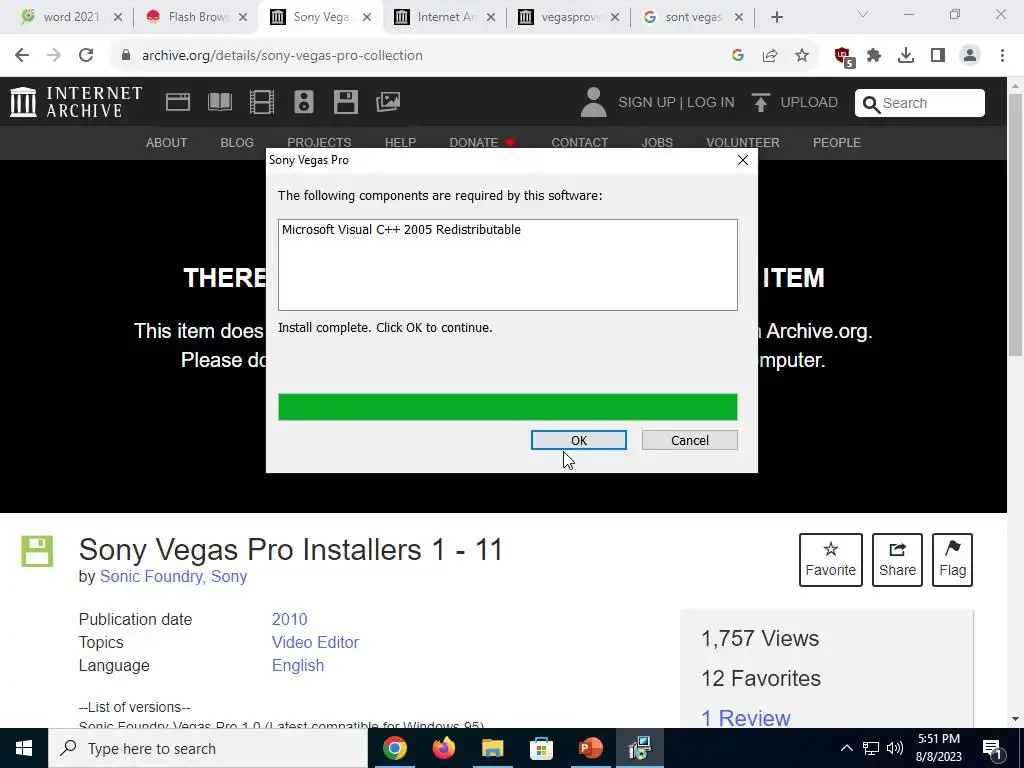Image resolution: width=1024 pixels, height=768 pixels.
Task: Bookmark this page with star icon
Action: [x=802, y=56]
